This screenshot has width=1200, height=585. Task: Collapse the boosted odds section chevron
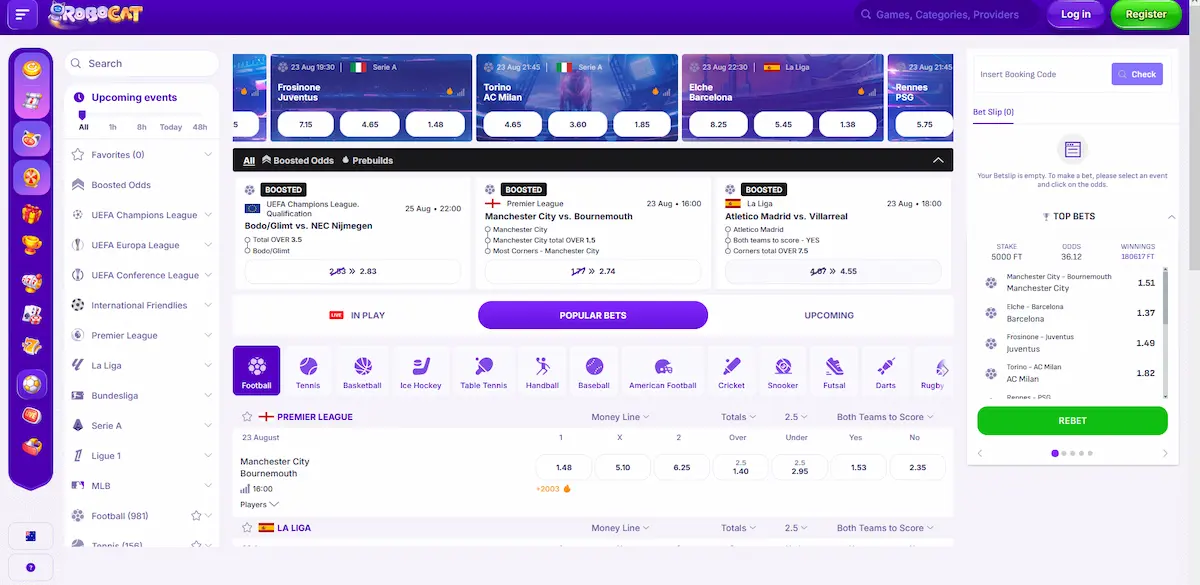click(938, 160)
